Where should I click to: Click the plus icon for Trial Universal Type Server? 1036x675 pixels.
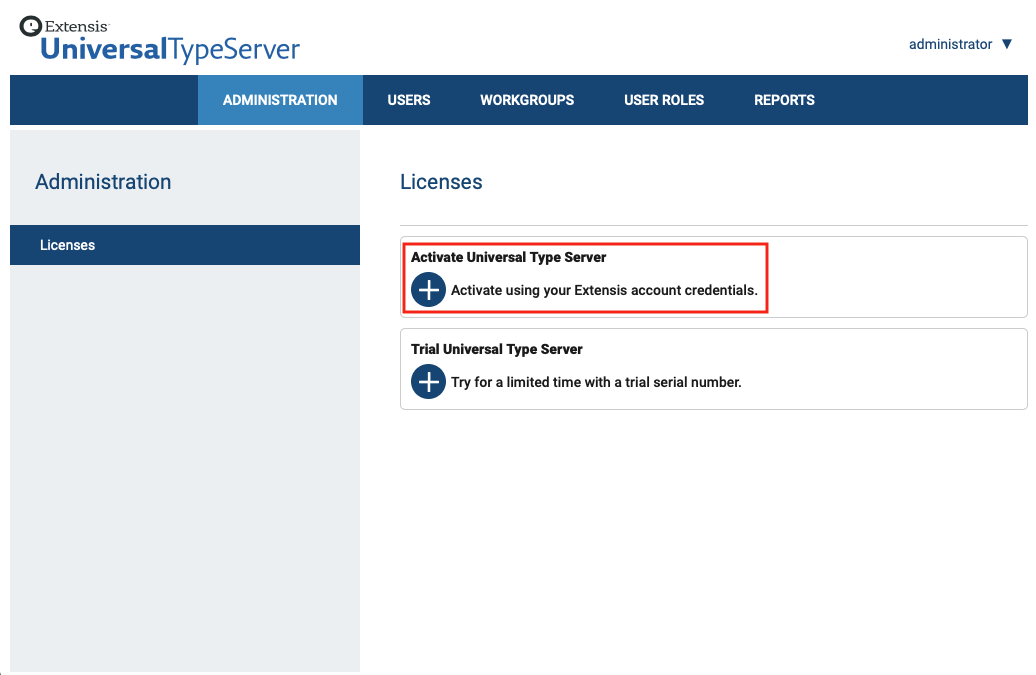(428, 381)
